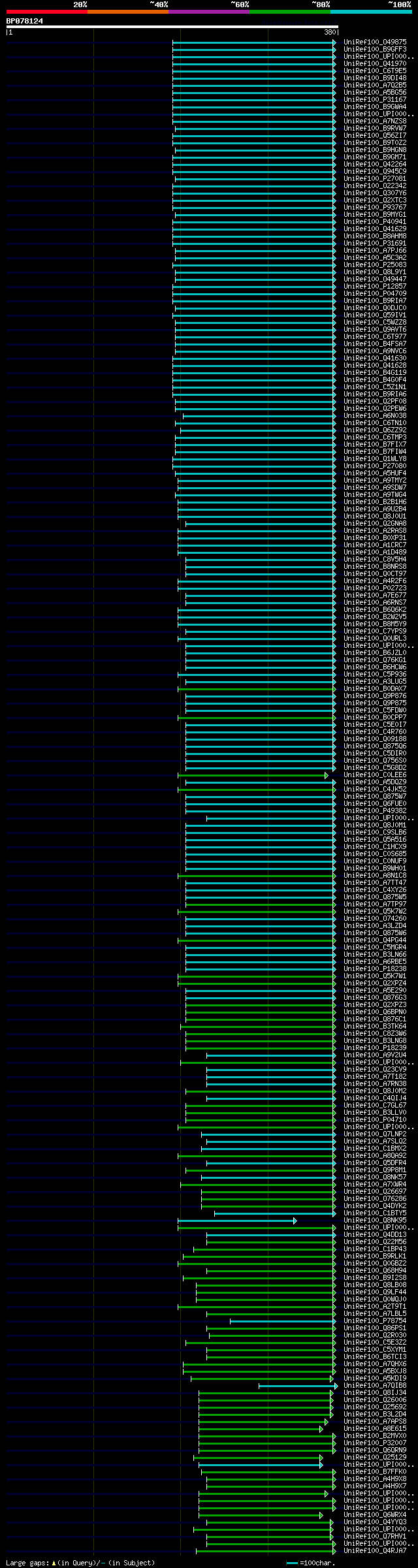
Task: Select label UniRef100_B9GWA4
Action: tap(375, 106)
